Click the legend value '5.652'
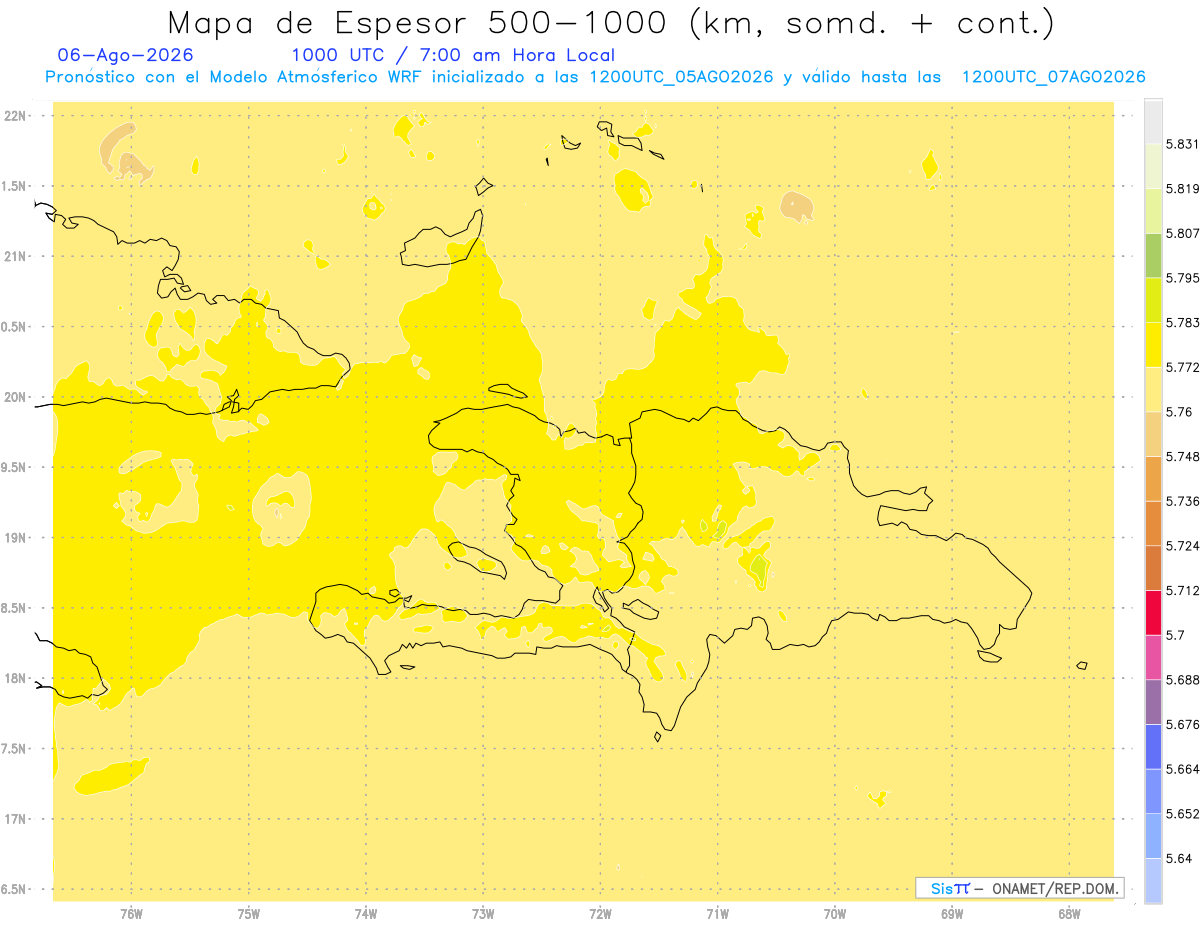The width and height of the screenshot is (1200, 927). coord(1182,814)
